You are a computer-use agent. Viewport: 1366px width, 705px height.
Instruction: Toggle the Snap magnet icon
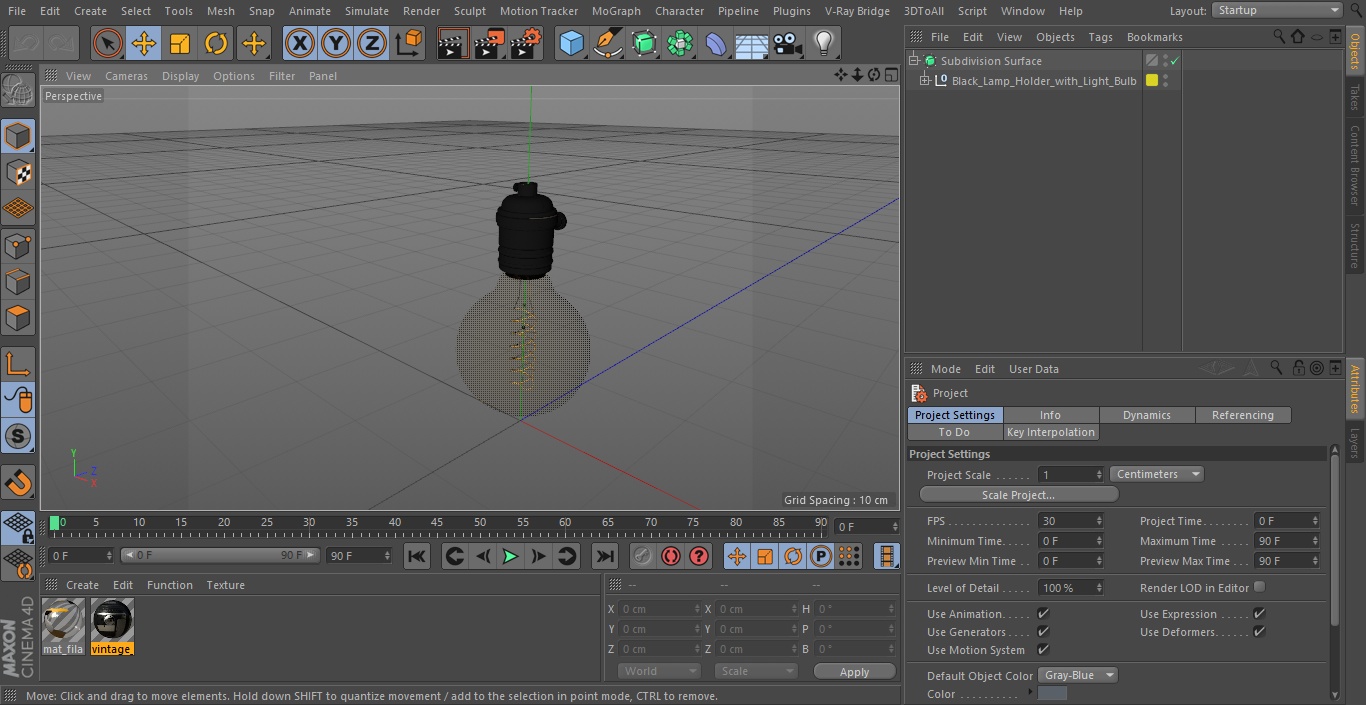coord(18,482)
